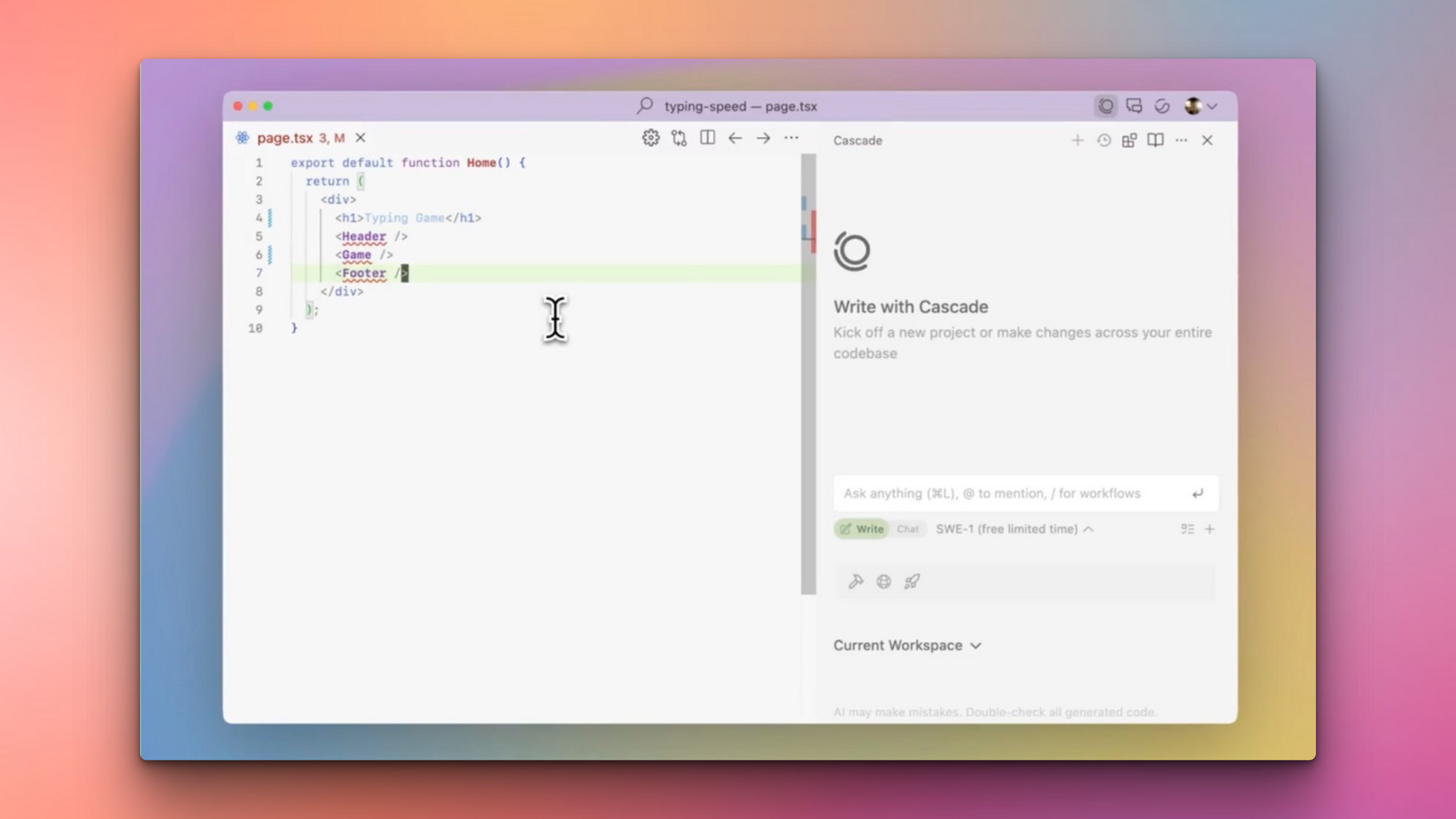Image resolution: width=1456 pixels, height=819 pixels.
Task: Click the Cascade logo icon in title bar
Action: tap(1106, 105)
